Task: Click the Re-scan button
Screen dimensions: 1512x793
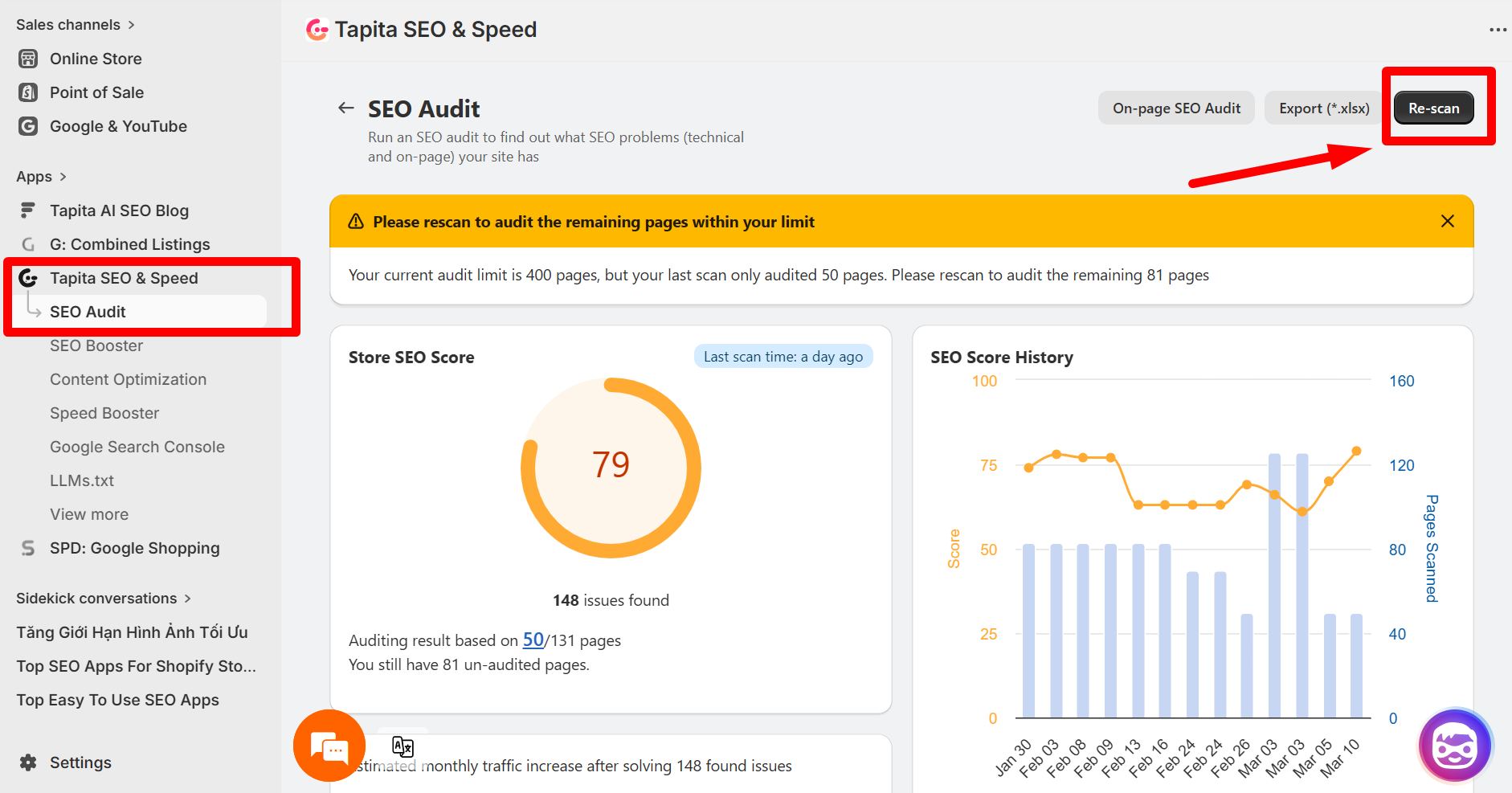Action: 1433,108
